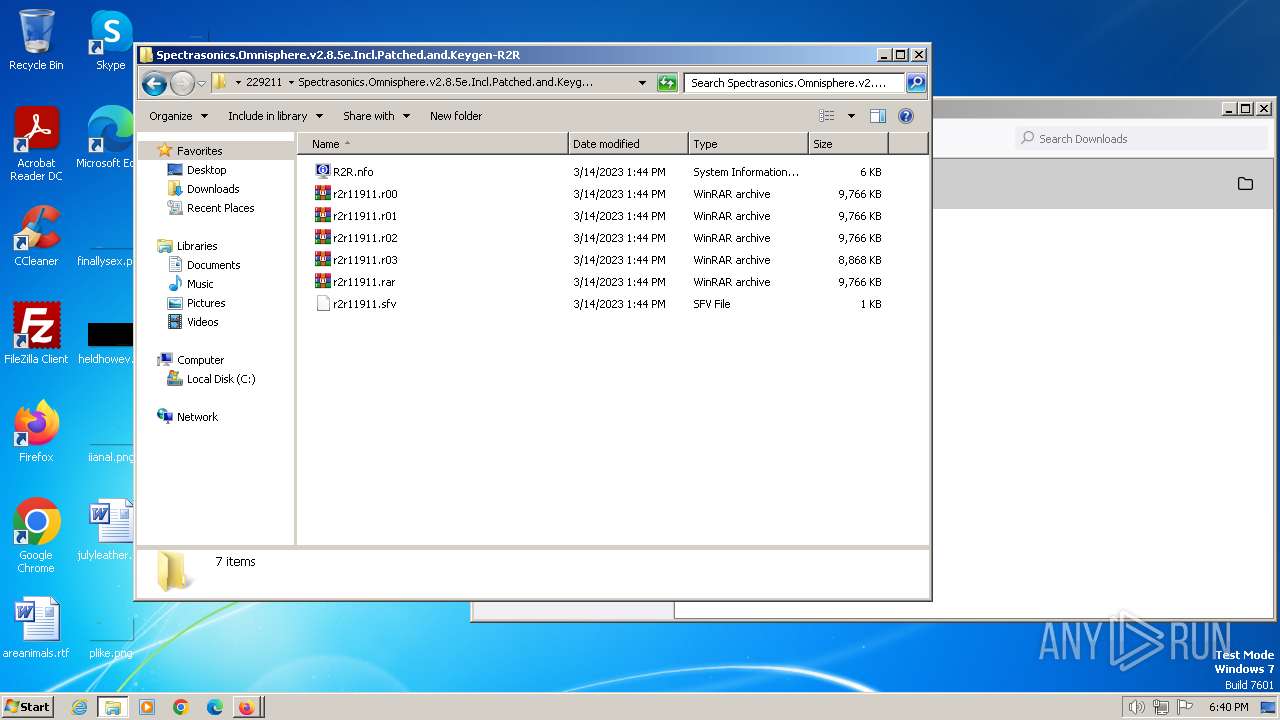Sort by Date modified column header
This screenshot has height=720, width=1280.
[628, 144]
